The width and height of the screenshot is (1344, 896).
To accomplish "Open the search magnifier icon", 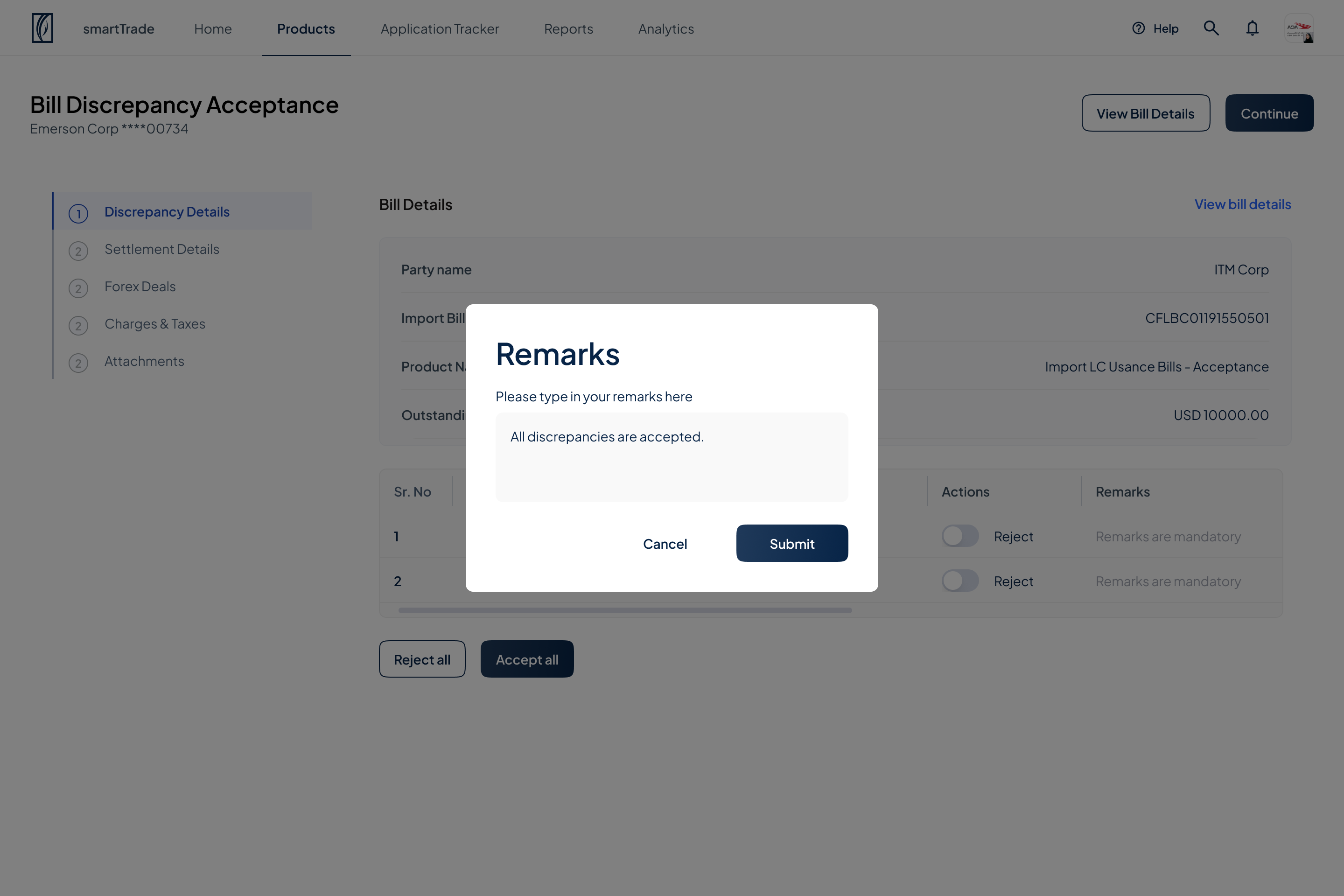I will point(1211,28).
